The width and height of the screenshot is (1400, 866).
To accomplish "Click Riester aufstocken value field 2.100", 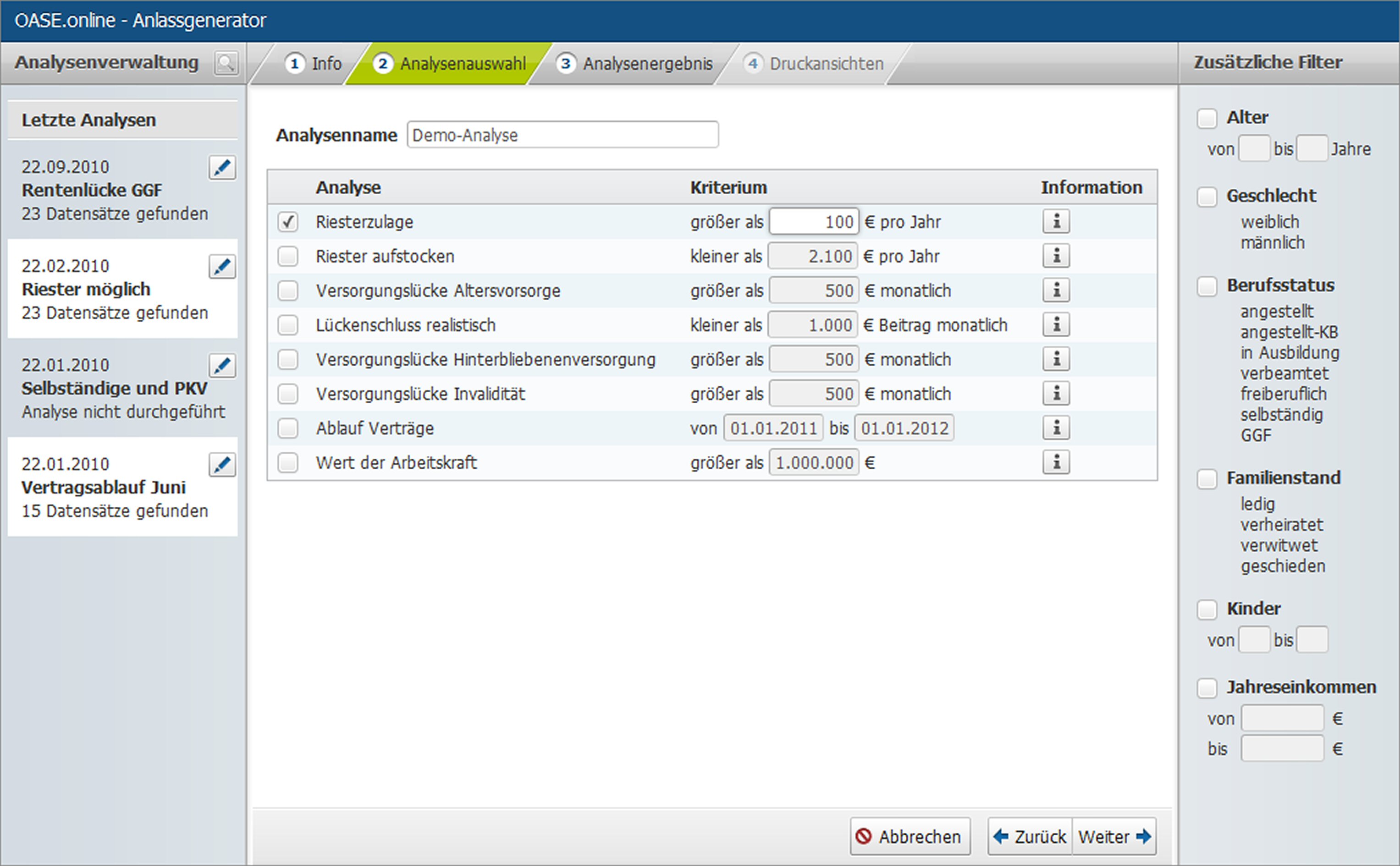I will click(x=813, y=256).
